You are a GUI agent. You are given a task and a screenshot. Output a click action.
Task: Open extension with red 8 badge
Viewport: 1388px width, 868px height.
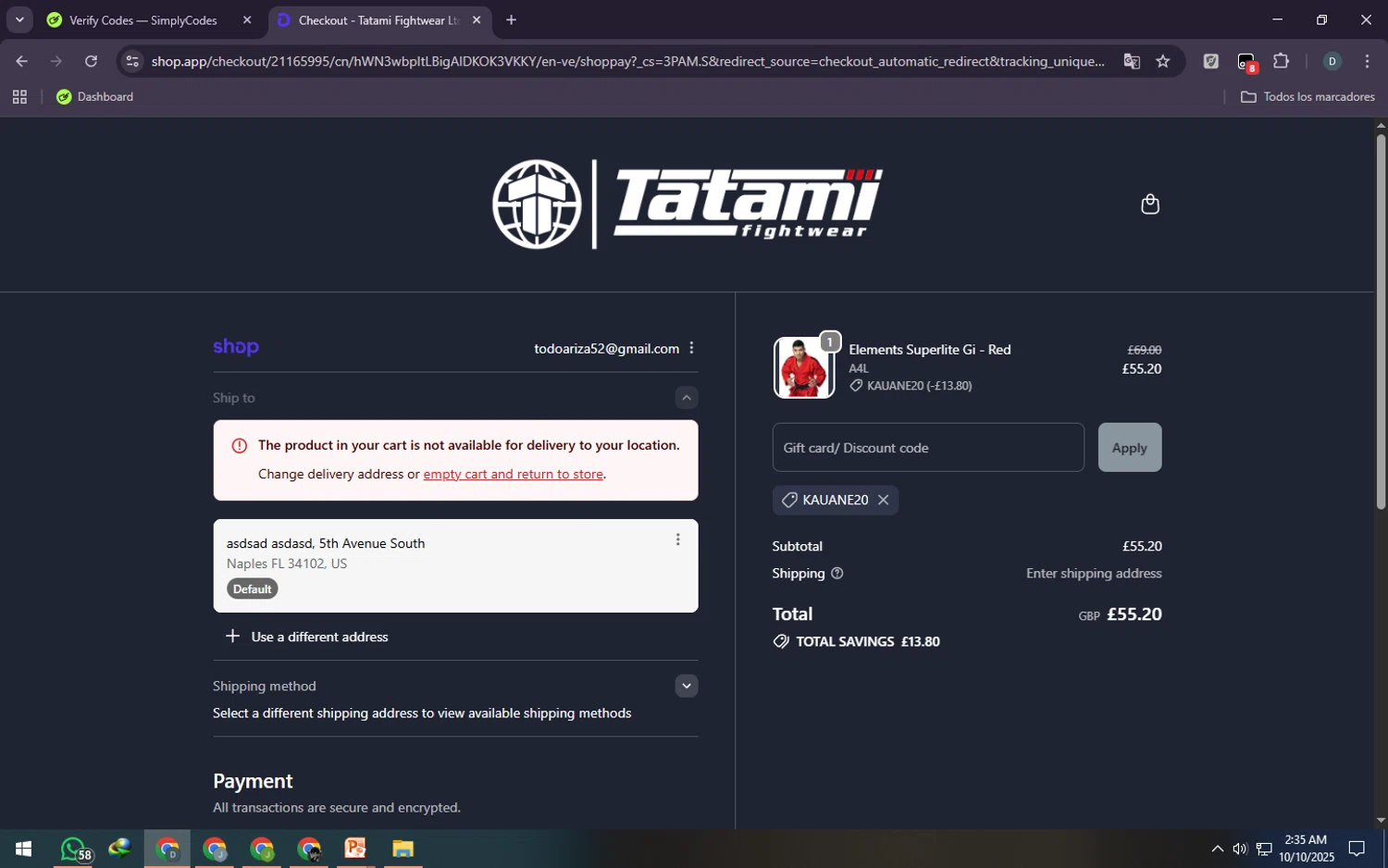(1246, 62)
